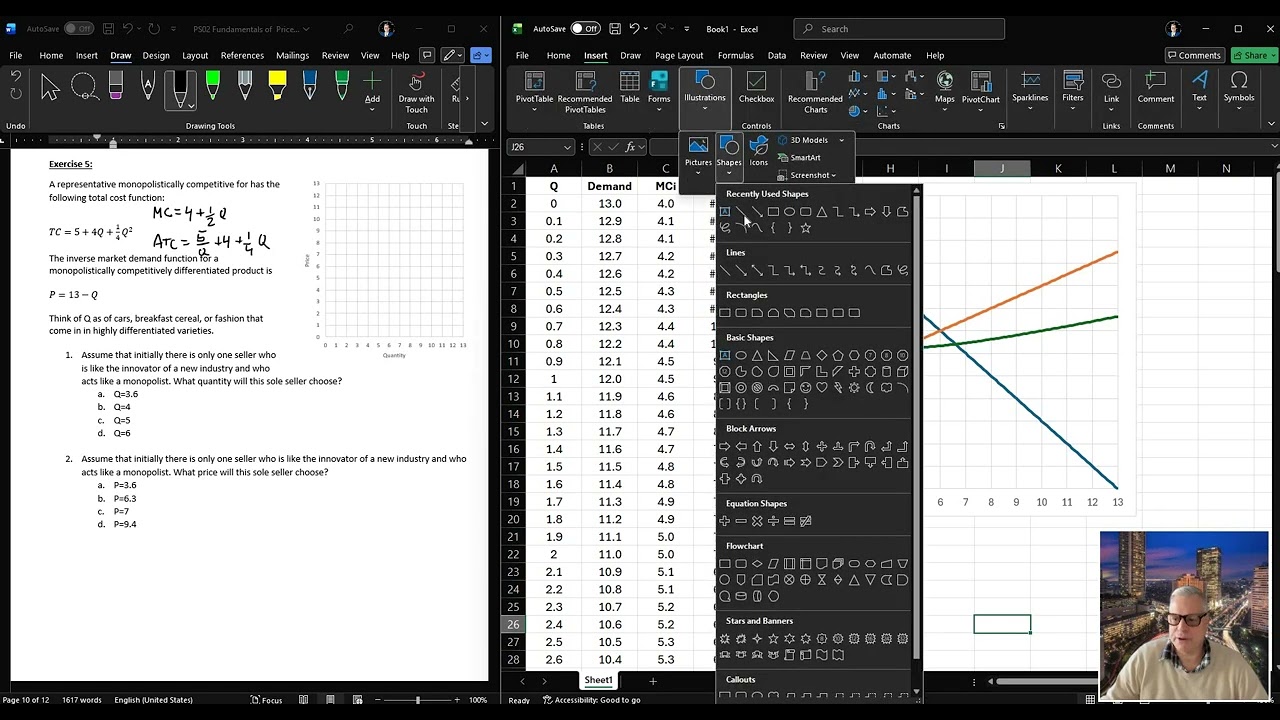Screen dimensions: 1280x720
Task: Click SmartArt in the Illustrations panel
Action: (x=798, y=157)
